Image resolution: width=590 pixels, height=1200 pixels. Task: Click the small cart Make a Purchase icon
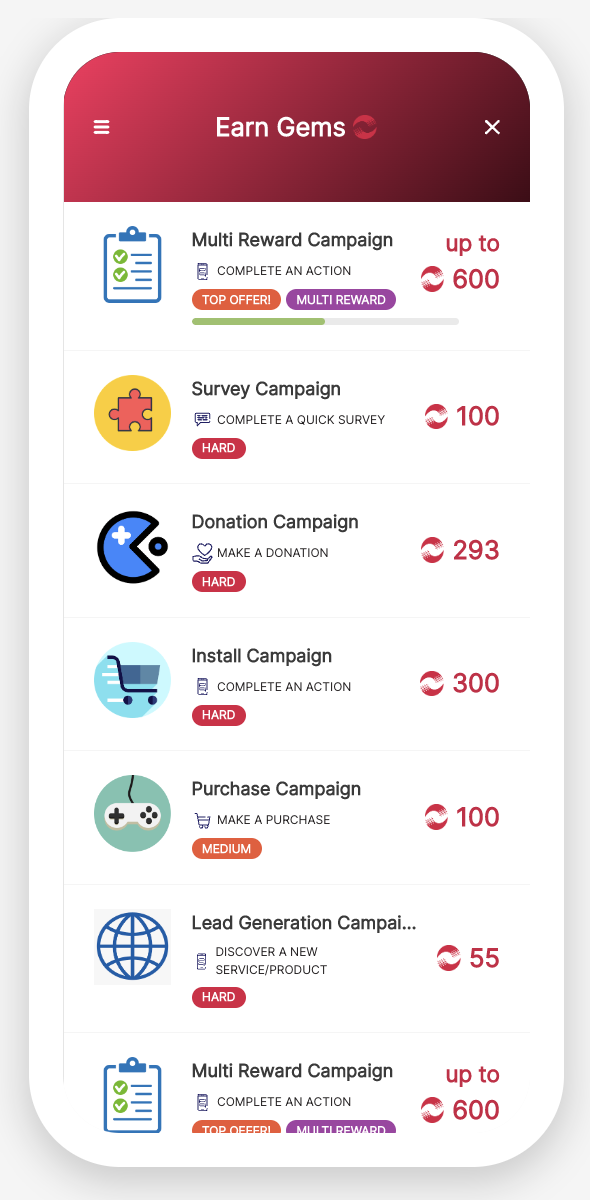click(203, 820)
